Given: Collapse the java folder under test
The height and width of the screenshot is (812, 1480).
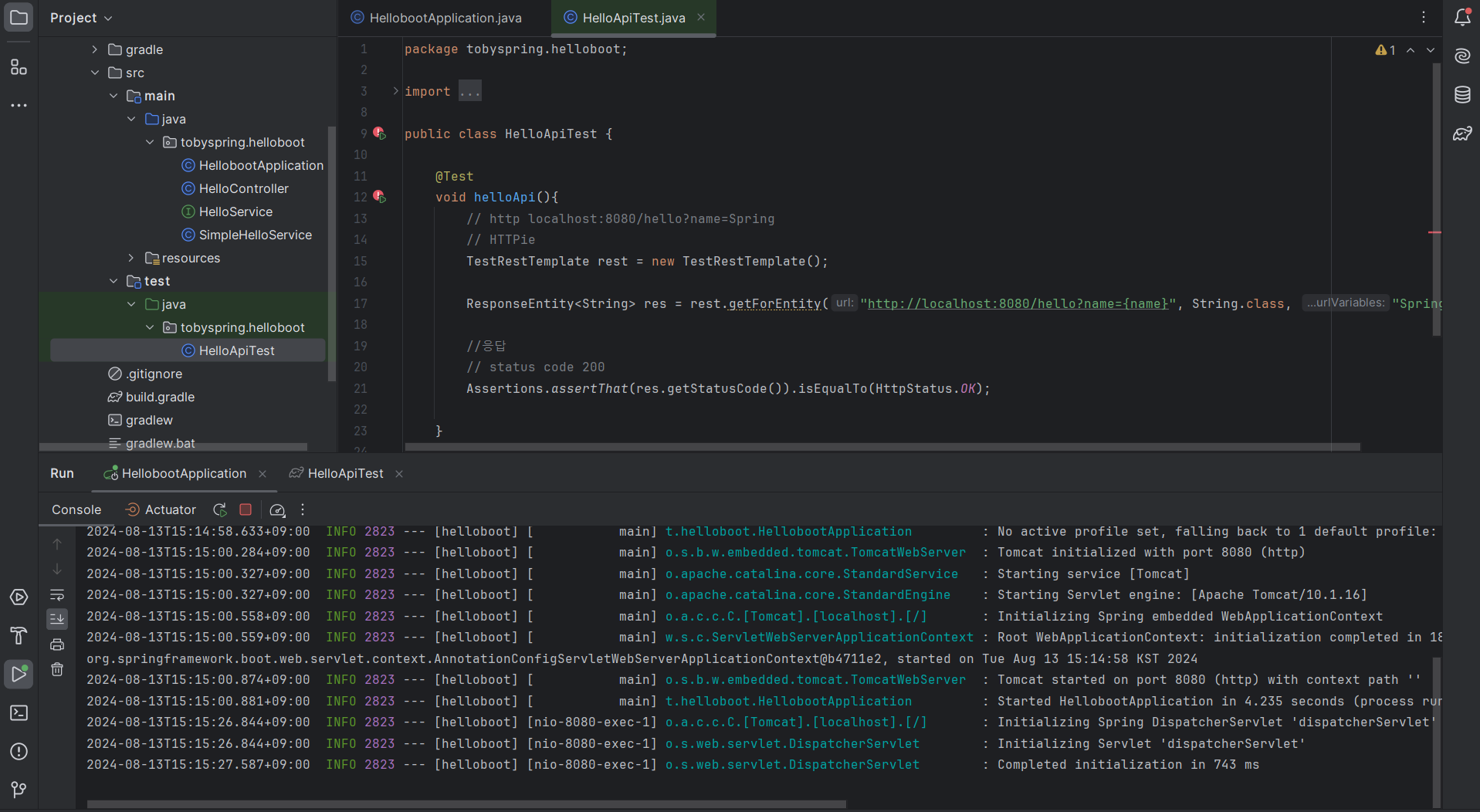Looking at the screenshot, I should 131,304.
